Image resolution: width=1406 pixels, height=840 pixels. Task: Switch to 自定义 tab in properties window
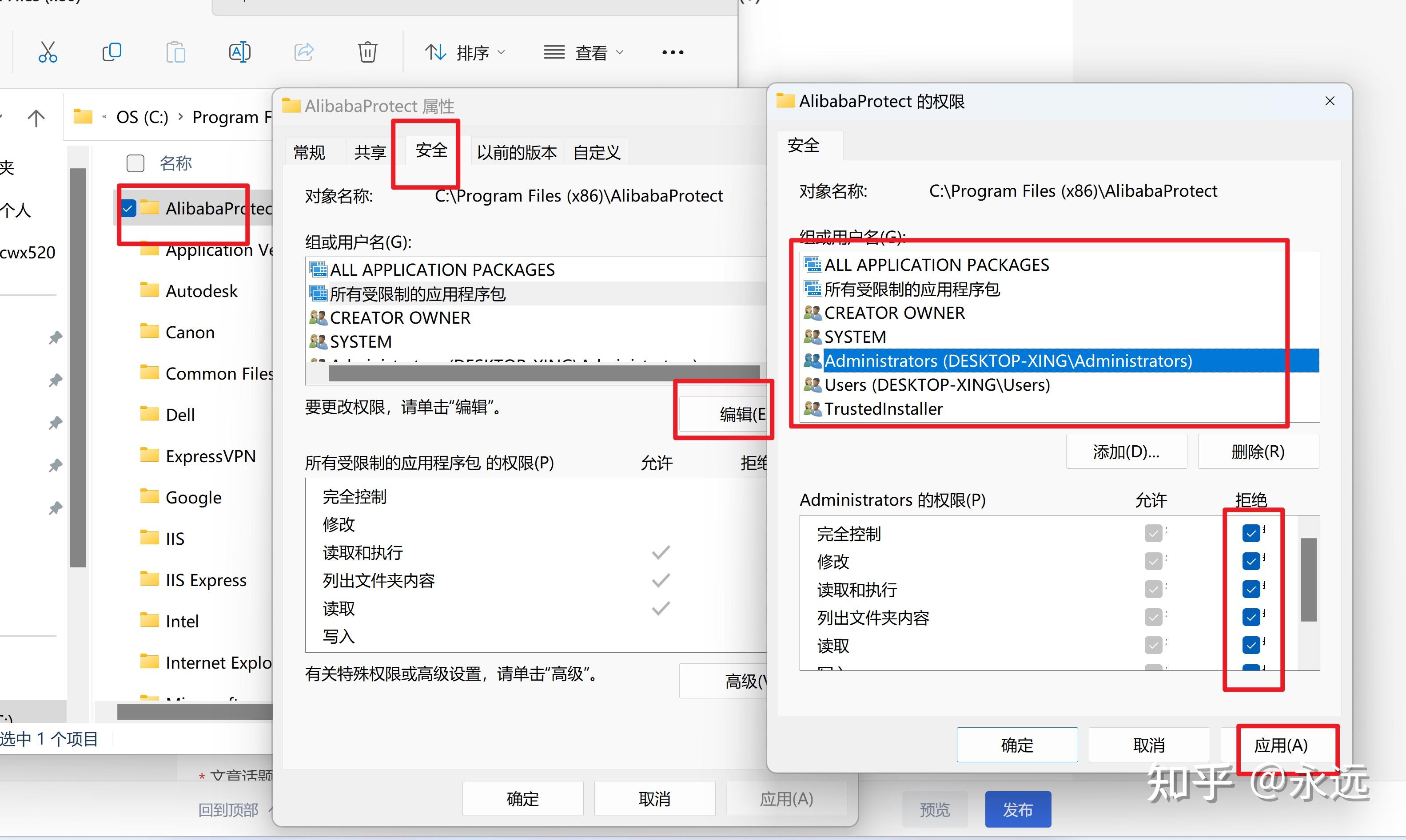596,152
